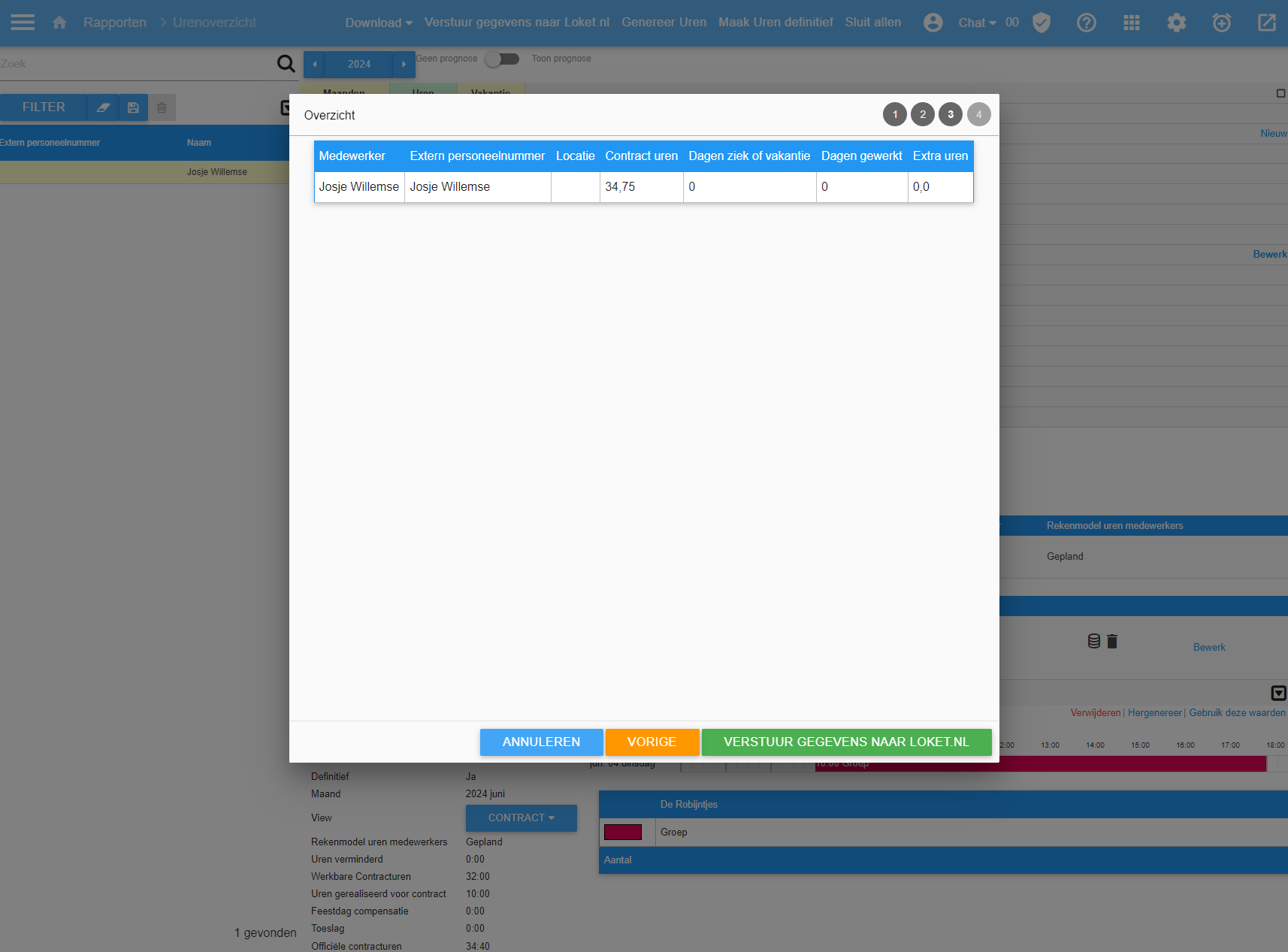Open the Download dropdown

click(x=378, y=23)
